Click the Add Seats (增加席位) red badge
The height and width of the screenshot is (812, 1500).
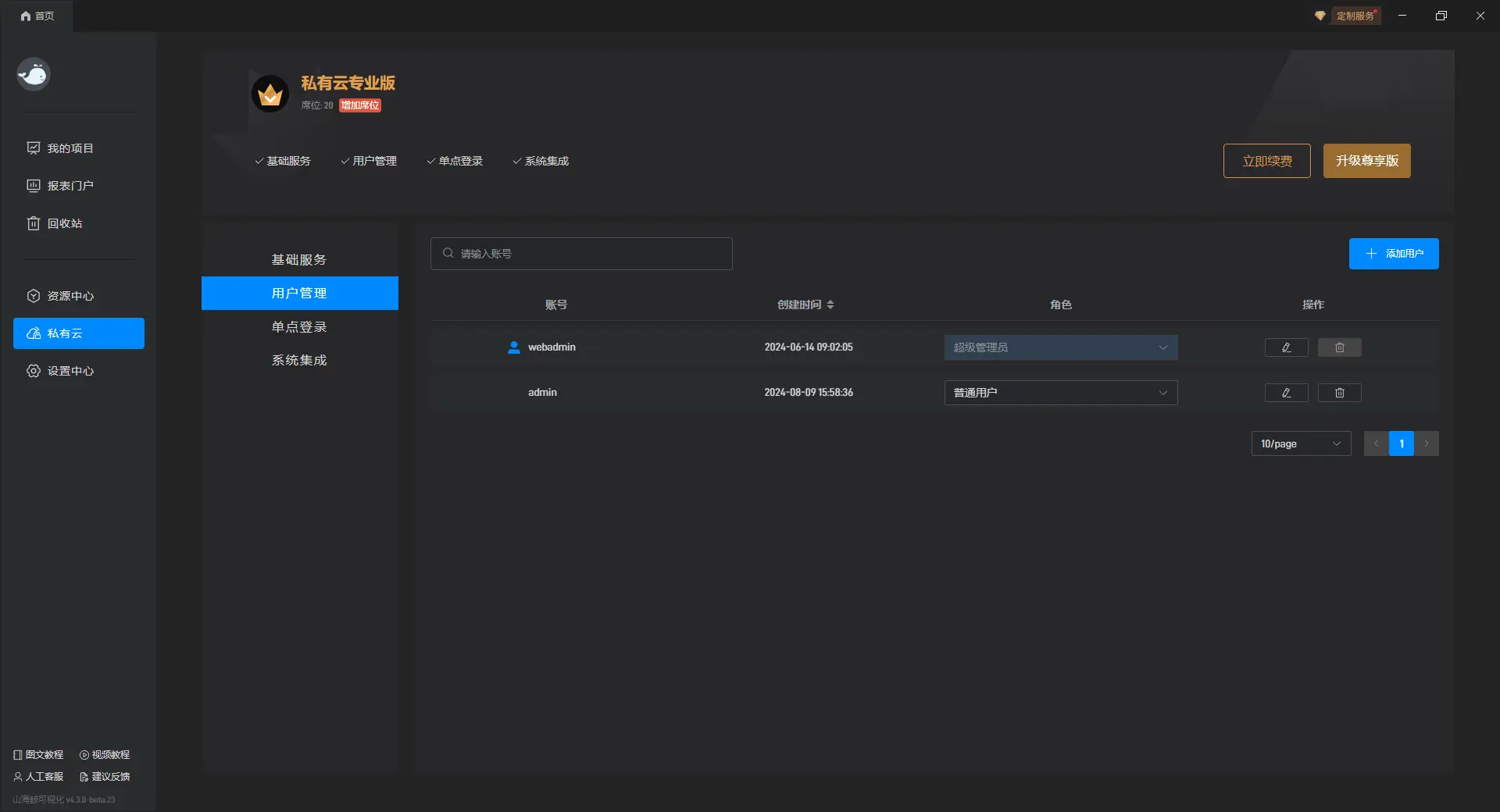[x=359, y=105]
